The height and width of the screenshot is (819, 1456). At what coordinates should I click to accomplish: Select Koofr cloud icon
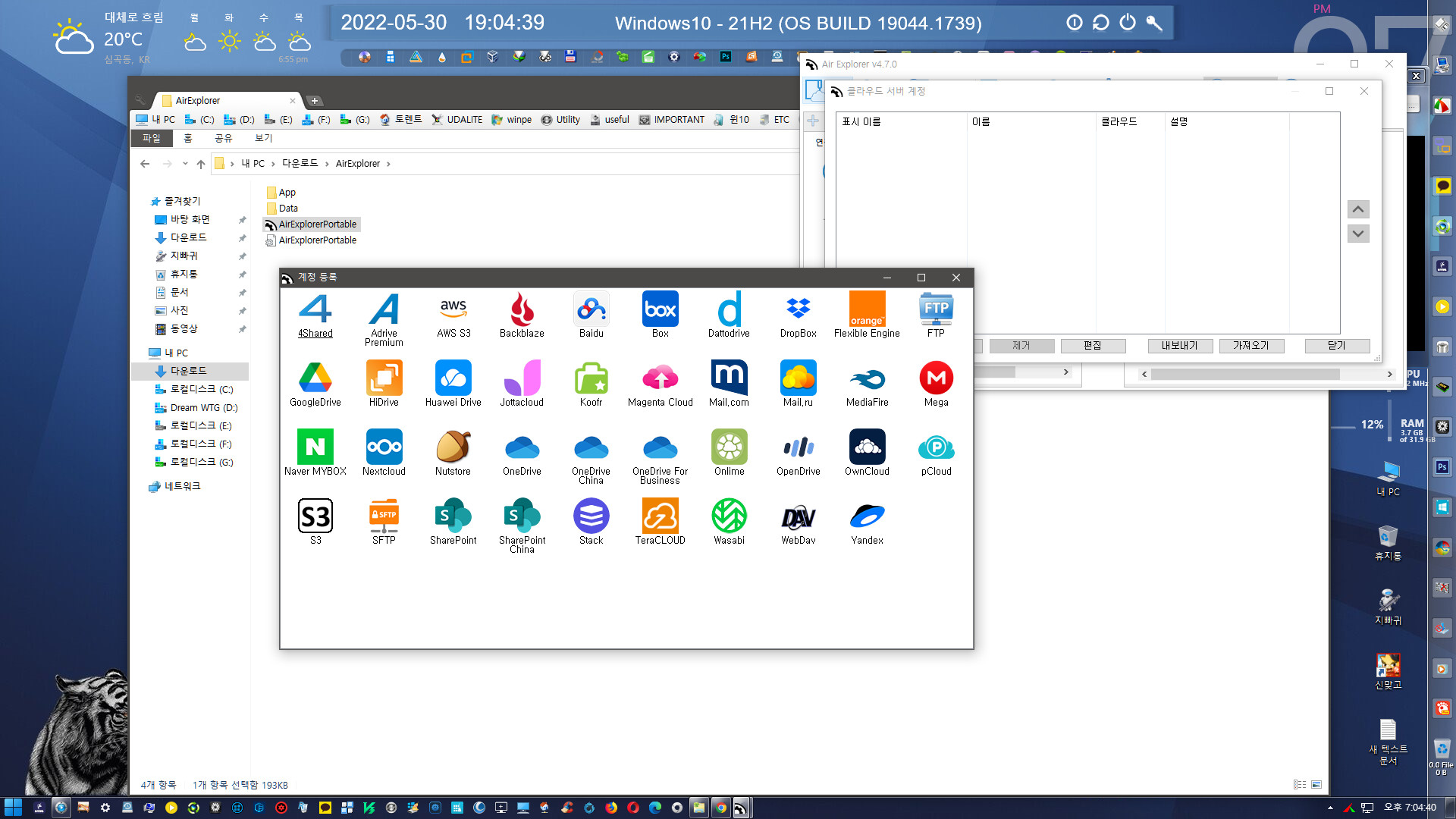coord(591,384)
